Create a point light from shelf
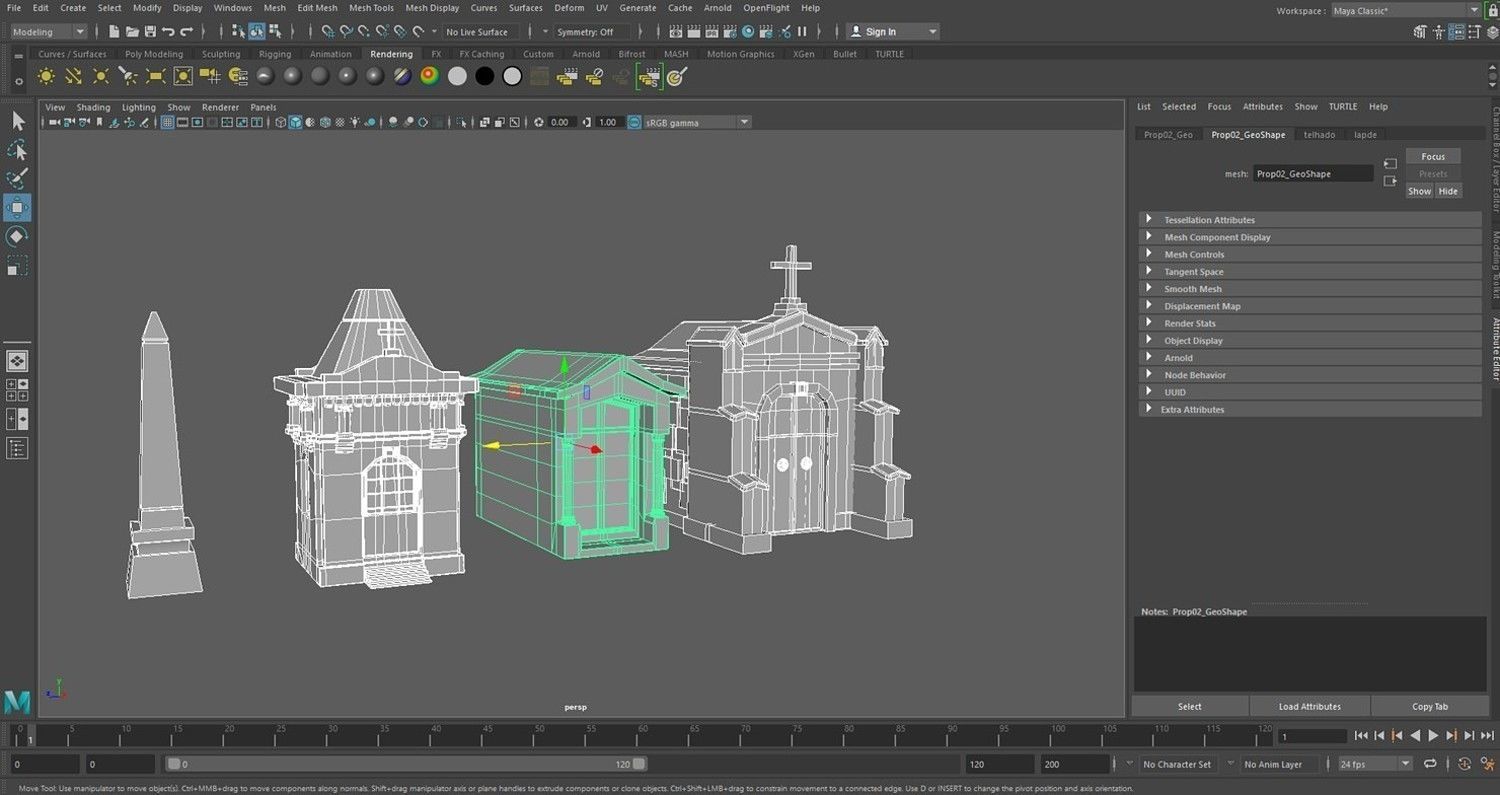 [x=101, y=76]
